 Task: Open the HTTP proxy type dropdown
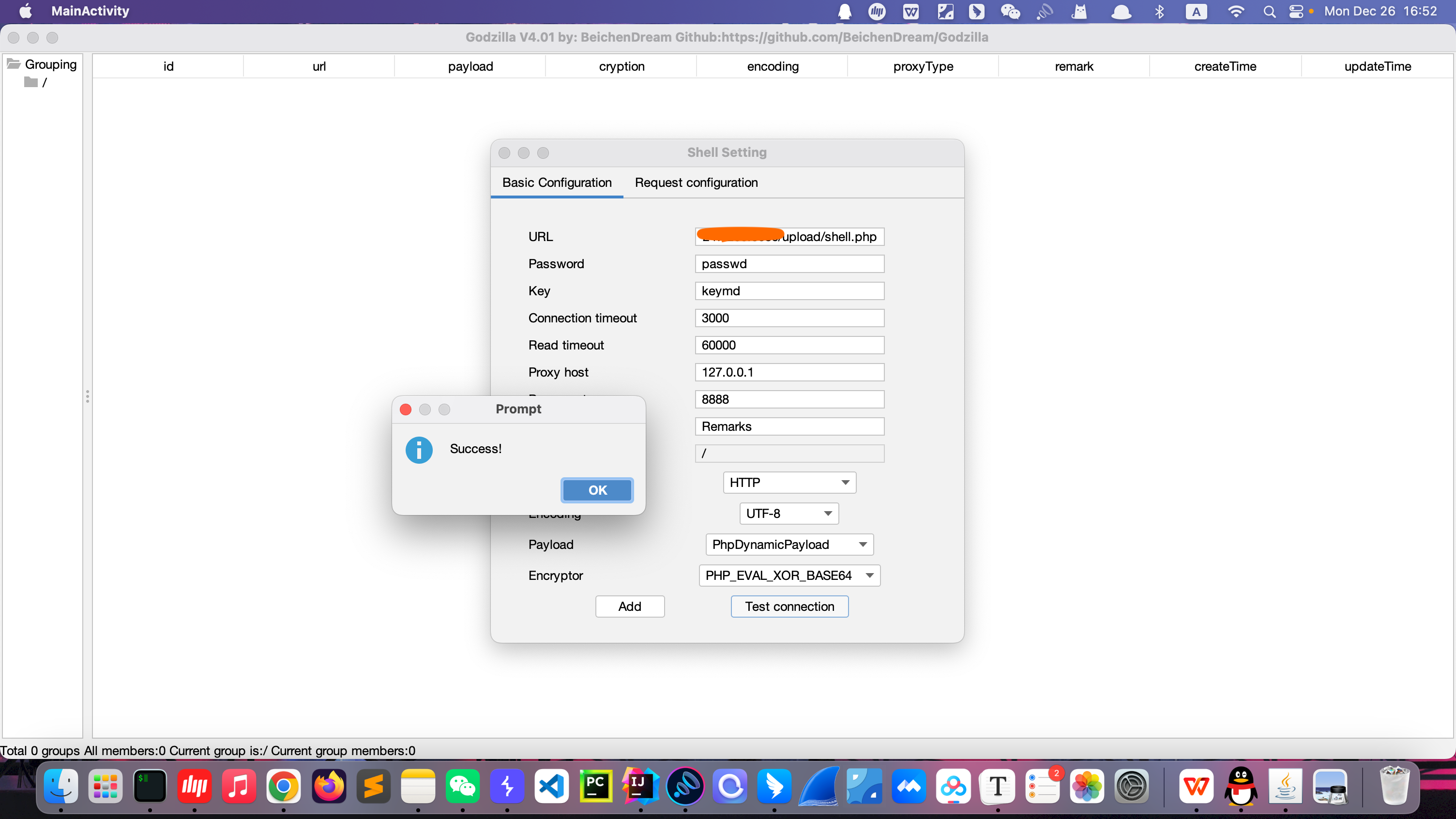click(x=789, y=483)
